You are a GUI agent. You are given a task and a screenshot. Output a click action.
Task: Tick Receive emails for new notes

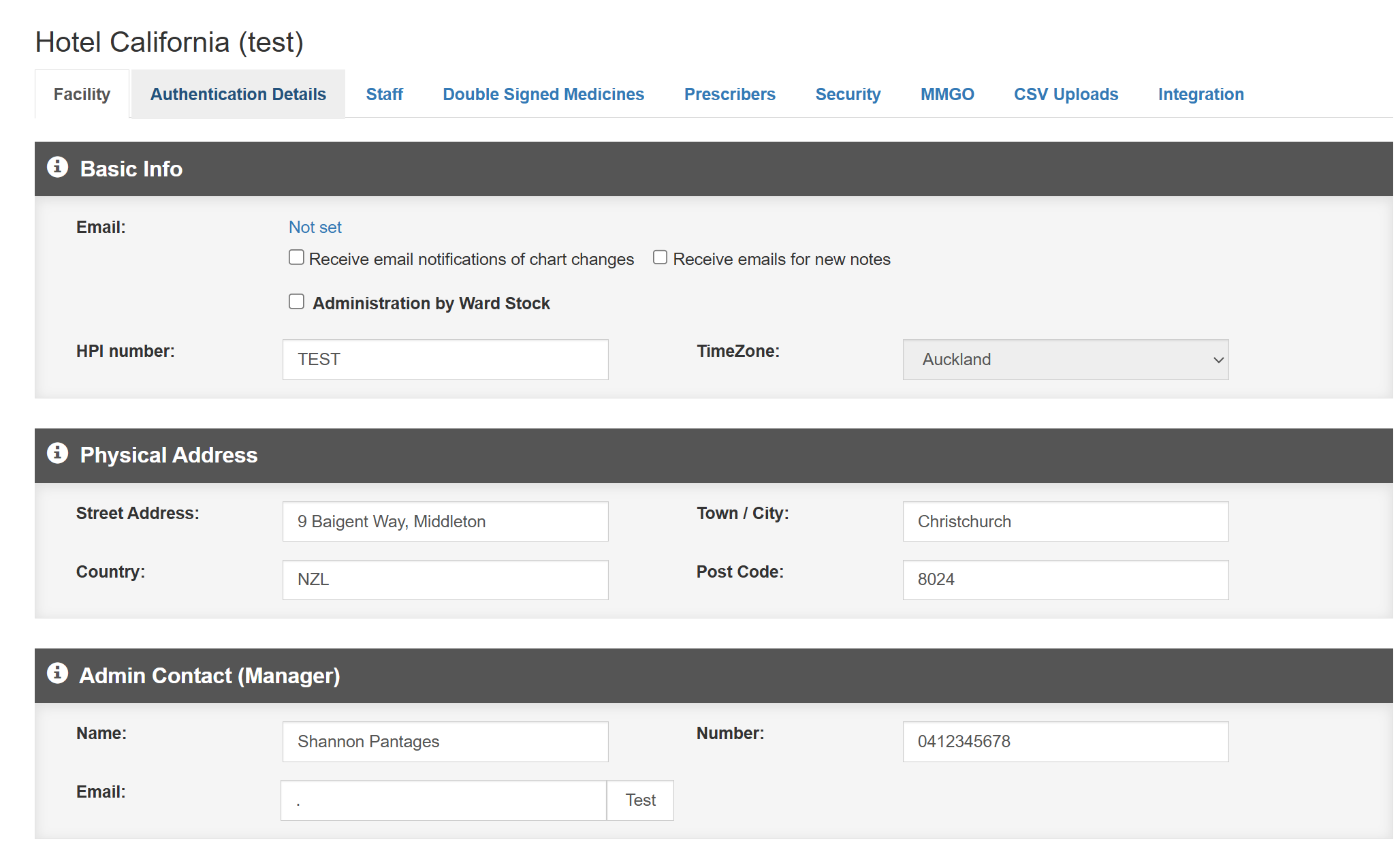tap(660, 257)
